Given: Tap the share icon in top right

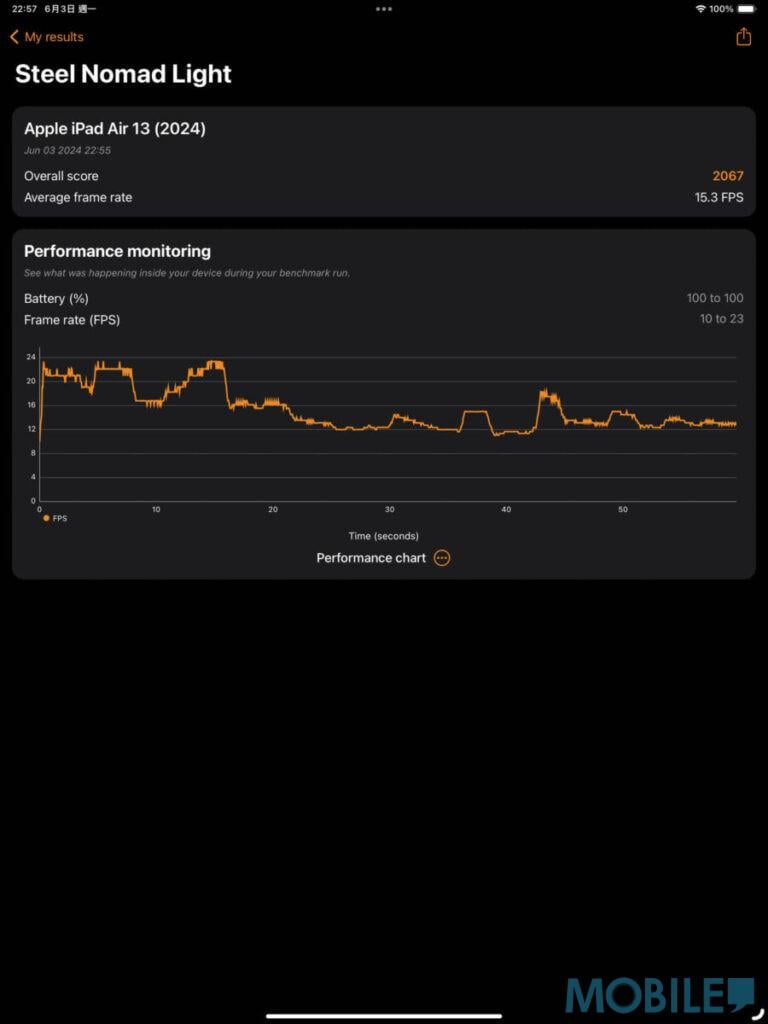Looking at the screenshot, I should 743,37.
